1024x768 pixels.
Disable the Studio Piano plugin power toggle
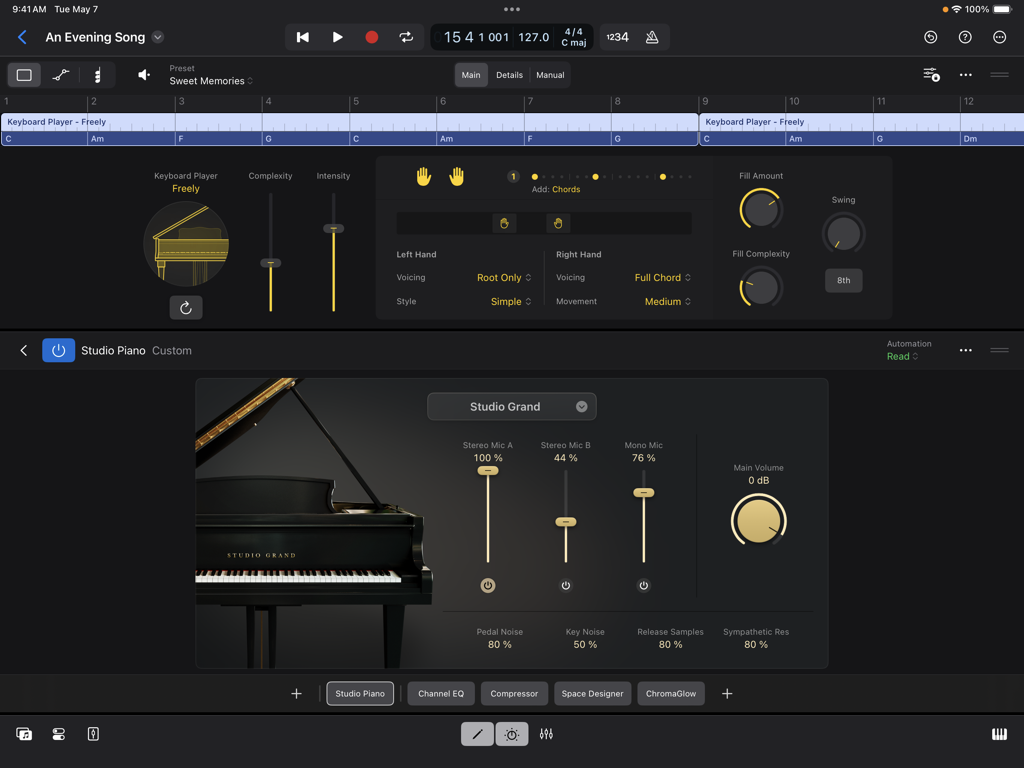(58, 350)
